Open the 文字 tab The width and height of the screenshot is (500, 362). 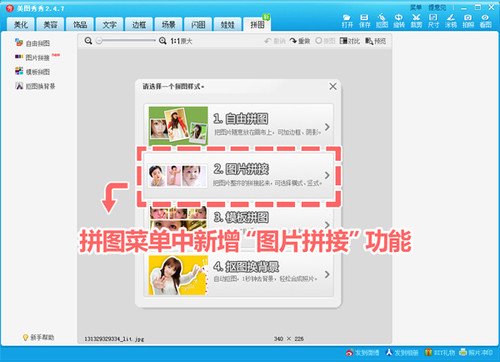click(109, 24)
